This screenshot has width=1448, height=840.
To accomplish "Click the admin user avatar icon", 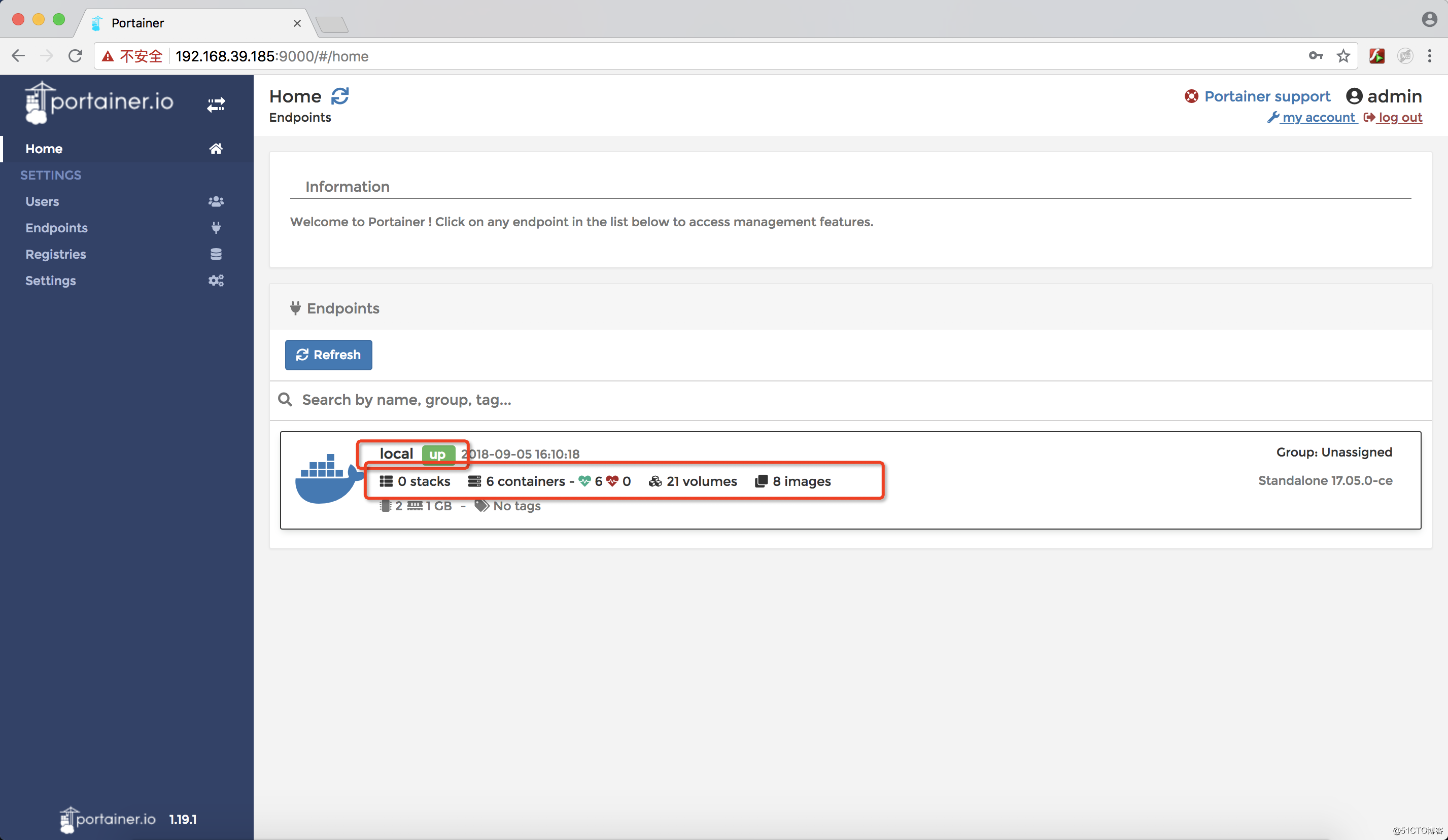I will point(1354,96).
